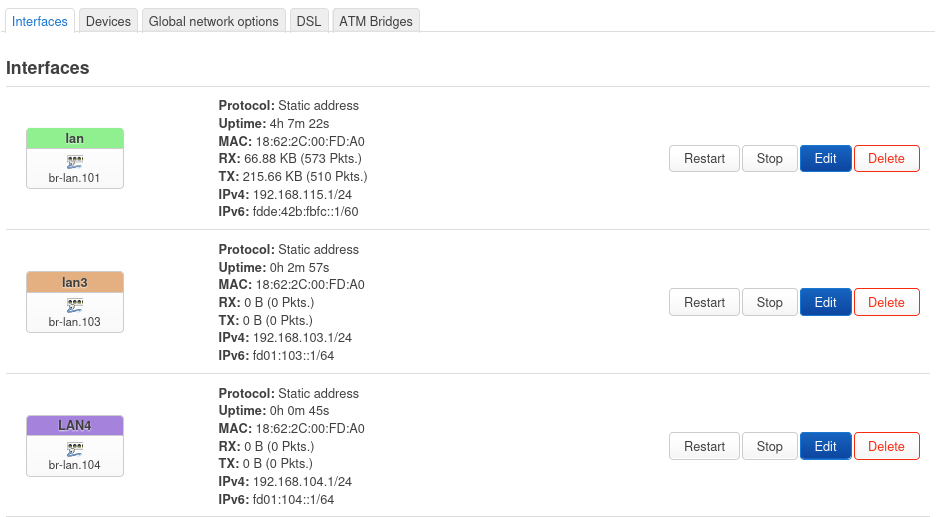Viewport: 950px width, 517px height.
Task: Select the DSL tab
Action: (x=309, y=21)
